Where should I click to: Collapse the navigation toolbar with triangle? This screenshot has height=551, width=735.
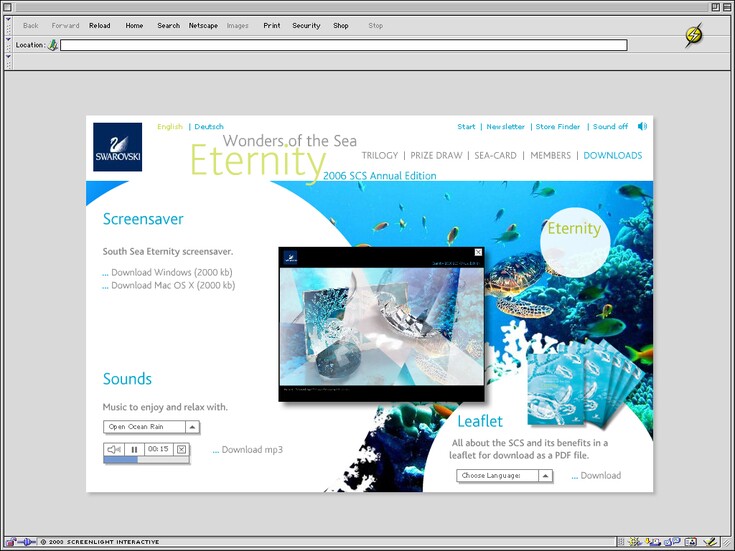click(8, 21)
